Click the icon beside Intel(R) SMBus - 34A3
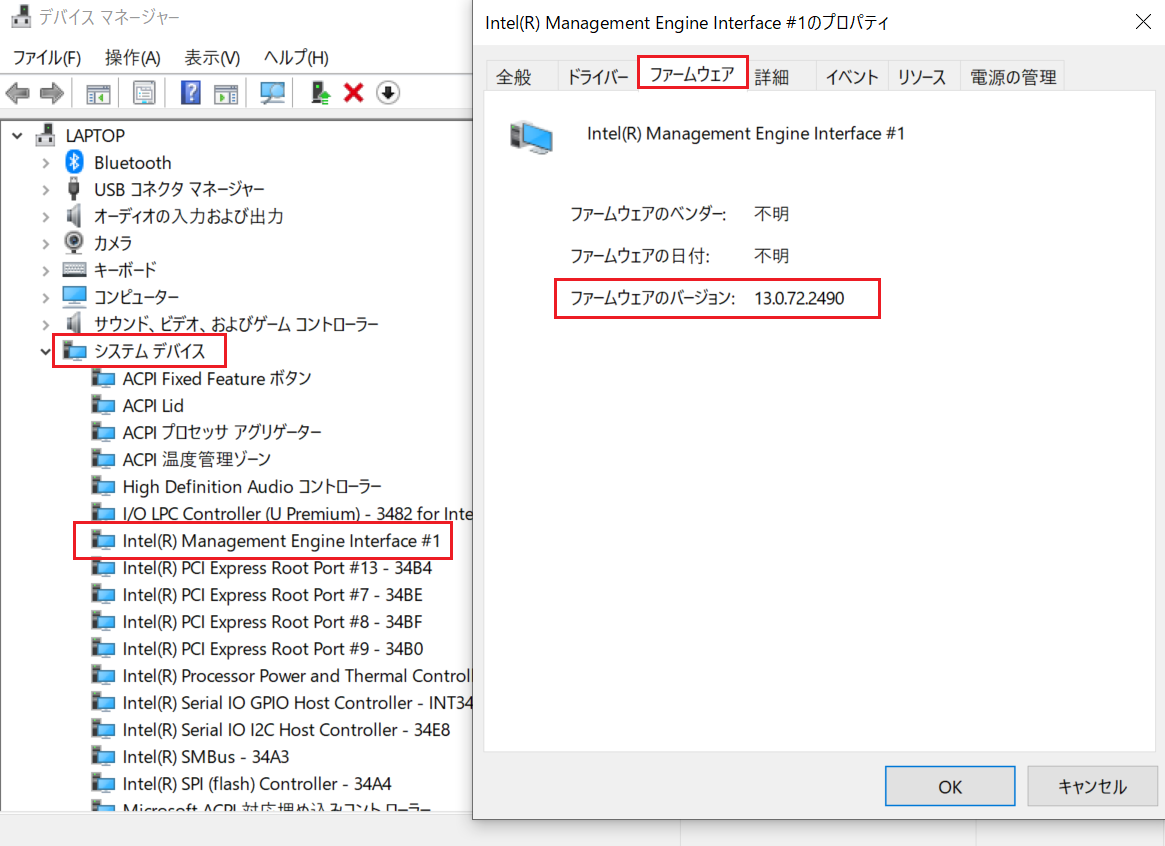Image resolution: width=1165 pixels, height=846 pixels. pyautogui.click(x=103, y=756)
